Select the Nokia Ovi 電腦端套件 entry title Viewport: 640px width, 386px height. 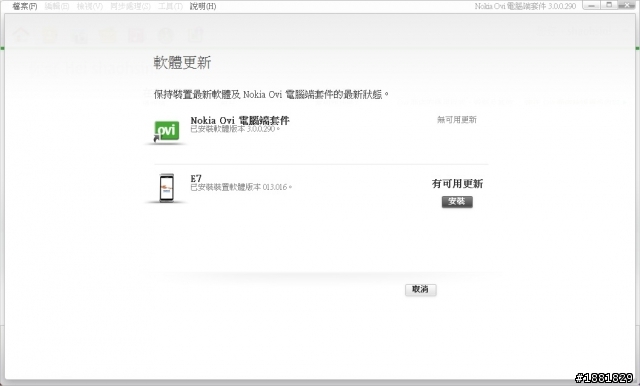pyautogui.click(x=240, y=120)
